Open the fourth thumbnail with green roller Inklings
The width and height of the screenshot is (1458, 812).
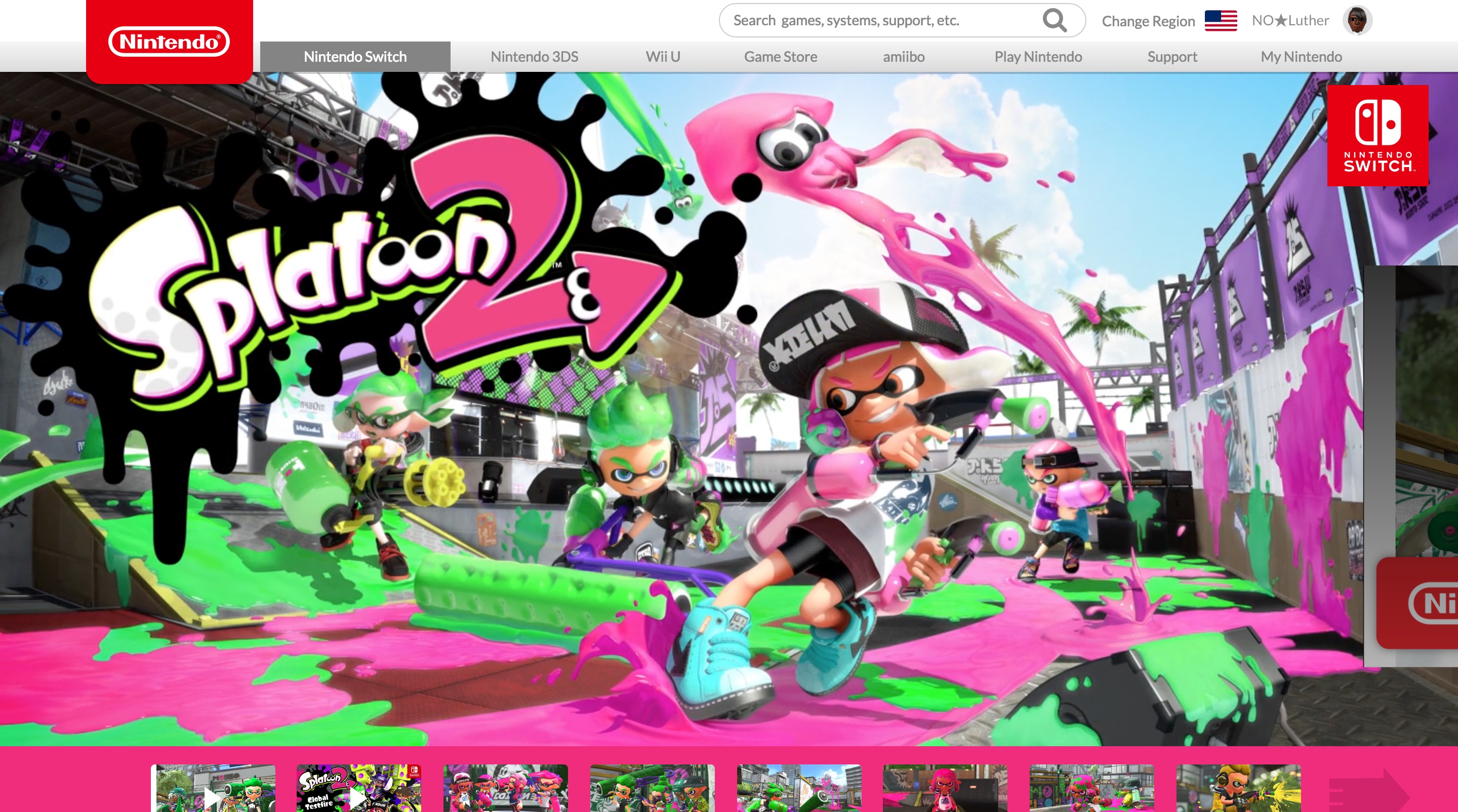pyautogui.click(x=652, y=788)
